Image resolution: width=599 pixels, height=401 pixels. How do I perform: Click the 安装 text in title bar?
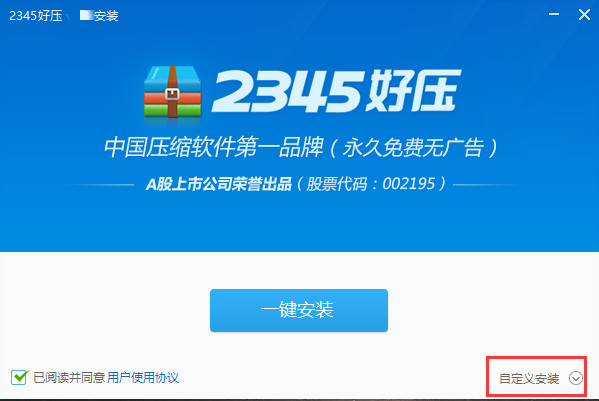click(x=106, y=16)
